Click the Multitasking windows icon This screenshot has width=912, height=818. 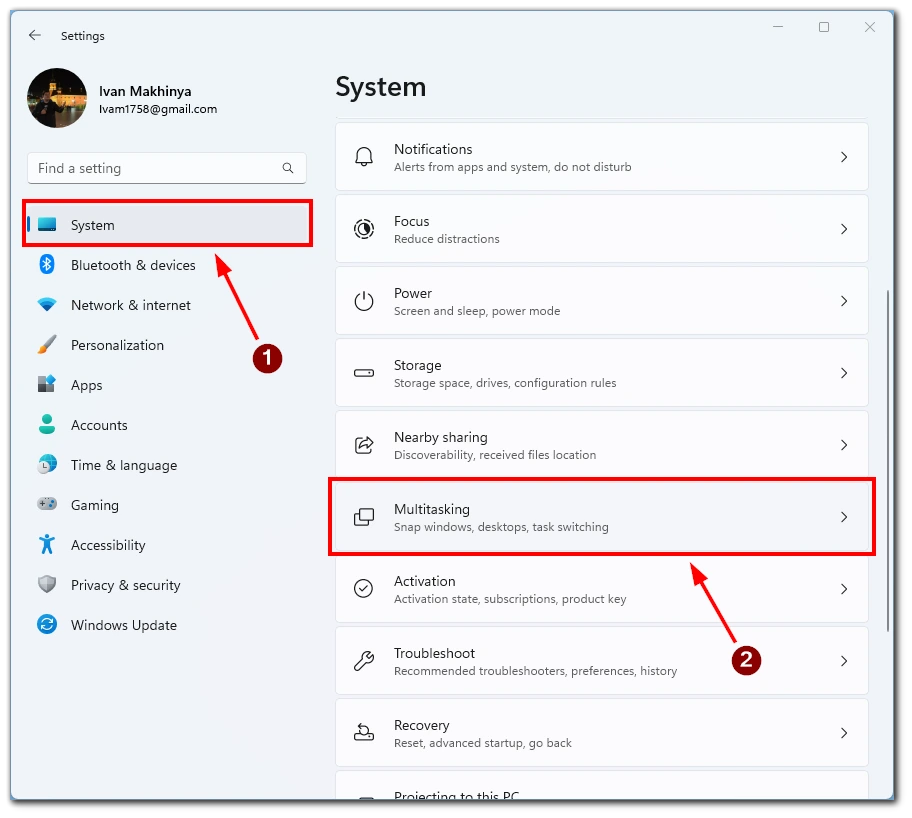(364, 517)
